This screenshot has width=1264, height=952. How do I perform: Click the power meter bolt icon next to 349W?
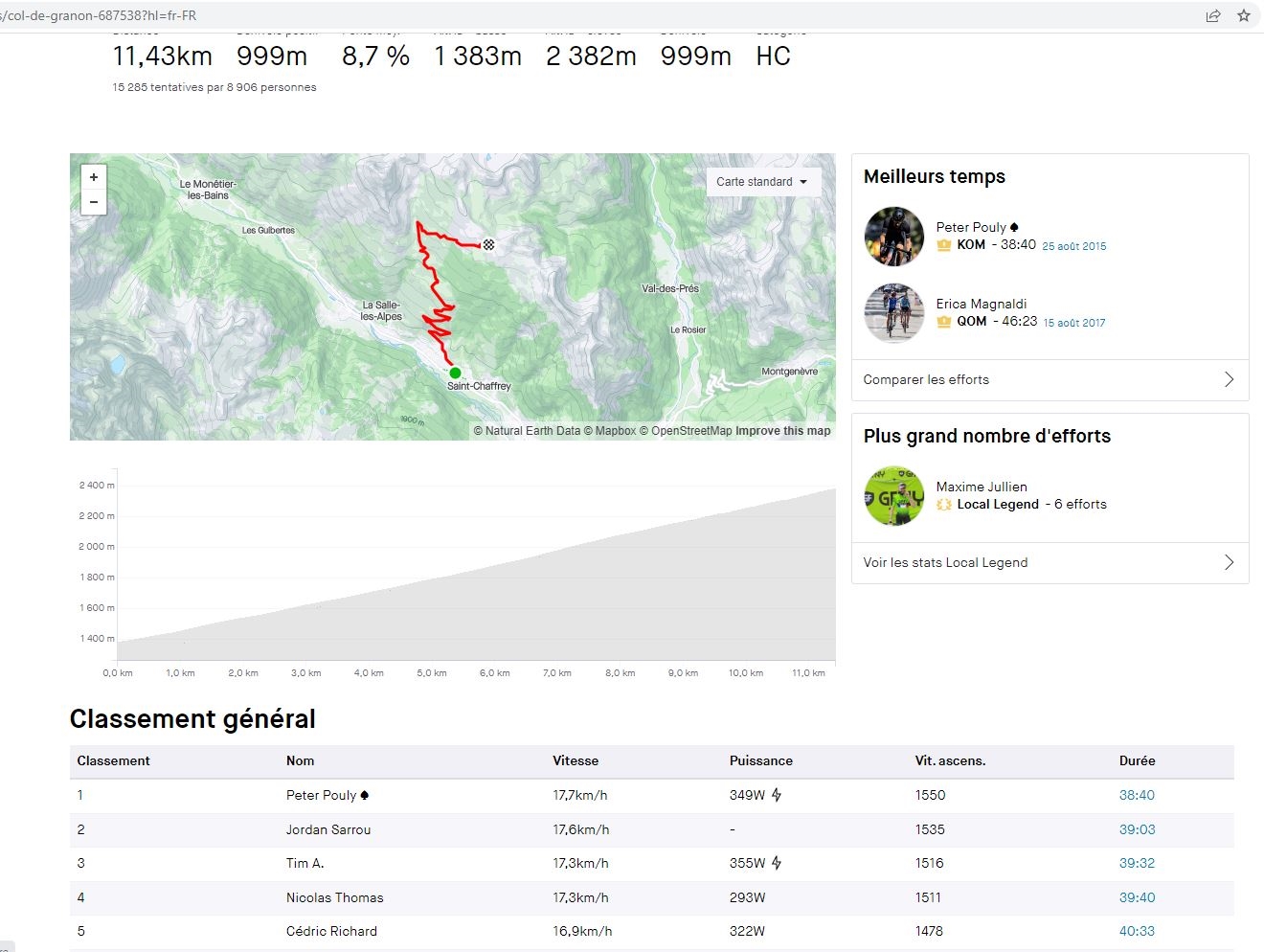pos(777,795)
